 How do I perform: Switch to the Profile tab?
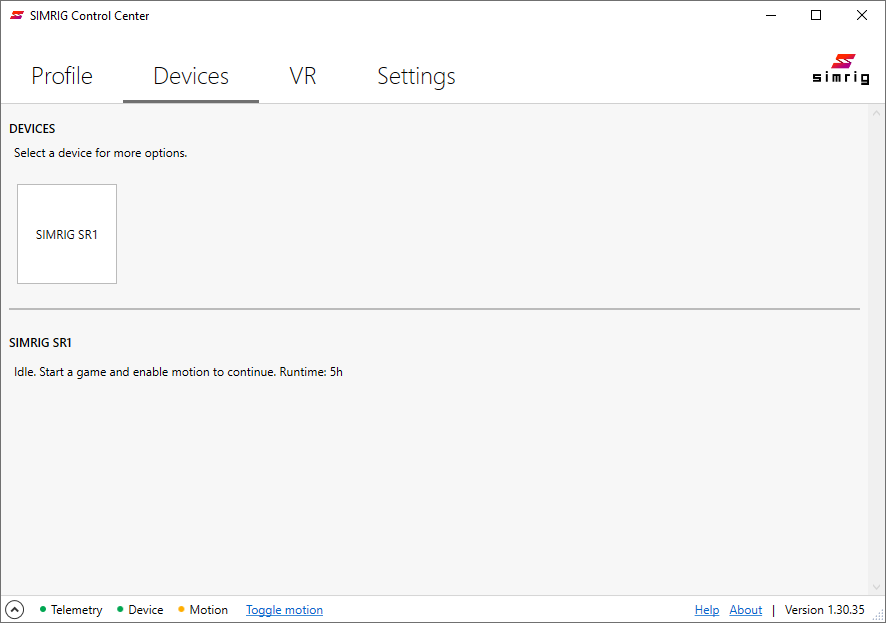click(61, 76)
